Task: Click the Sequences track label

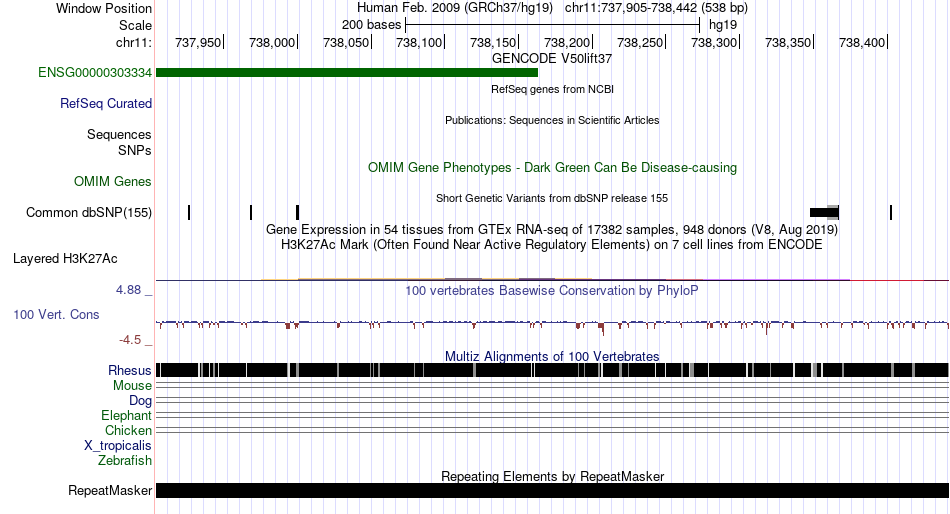Action: click(x=119, y=135)
